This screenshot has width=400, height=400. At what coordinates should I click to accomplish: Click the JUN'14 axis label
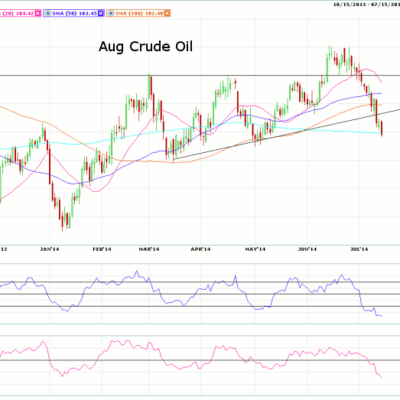click(307, 249)
